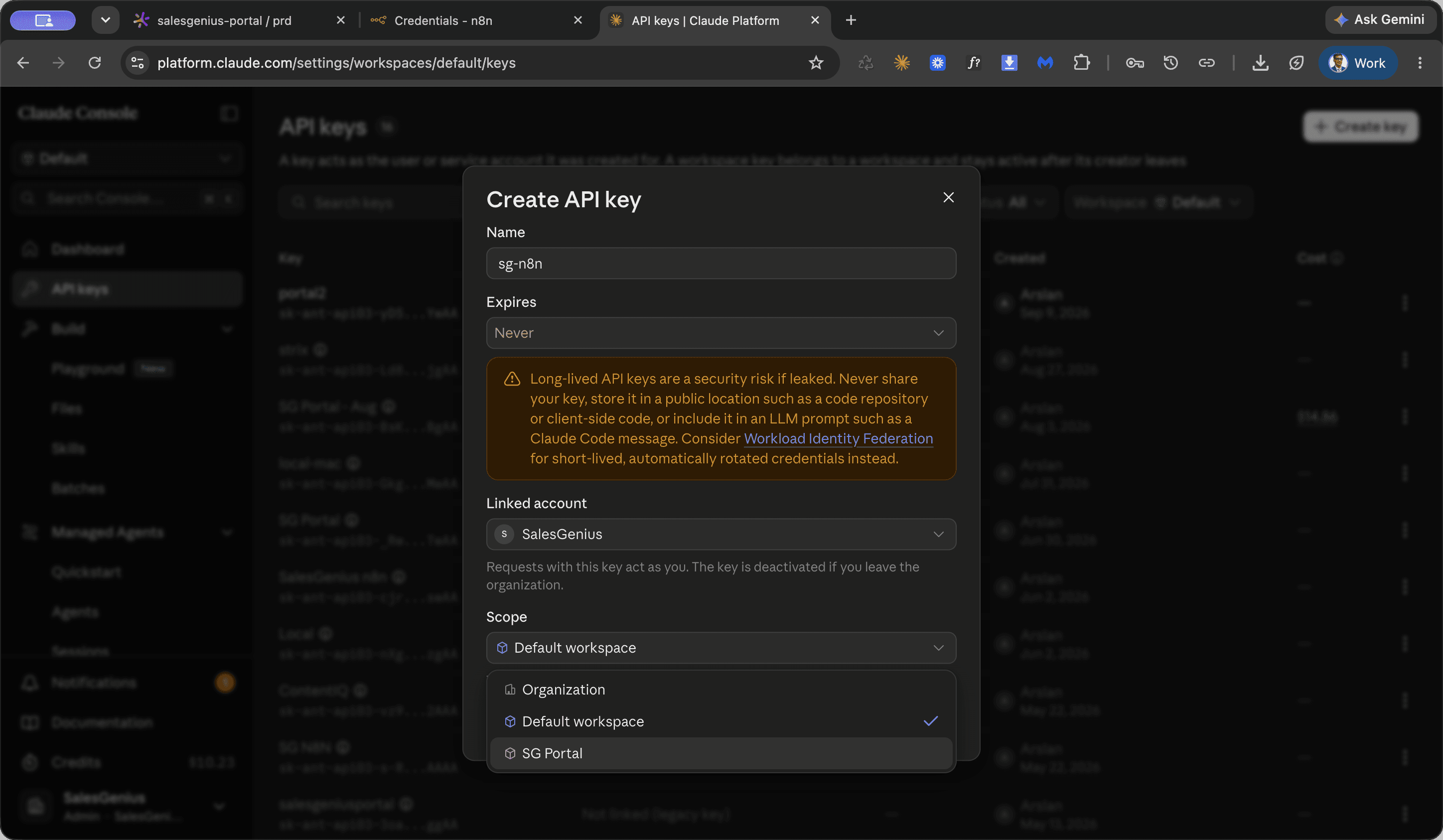The image size is (1443, 840).
Task: Open the Extensions puzzle-piece menu
Action: click(x=1081, y=63)
